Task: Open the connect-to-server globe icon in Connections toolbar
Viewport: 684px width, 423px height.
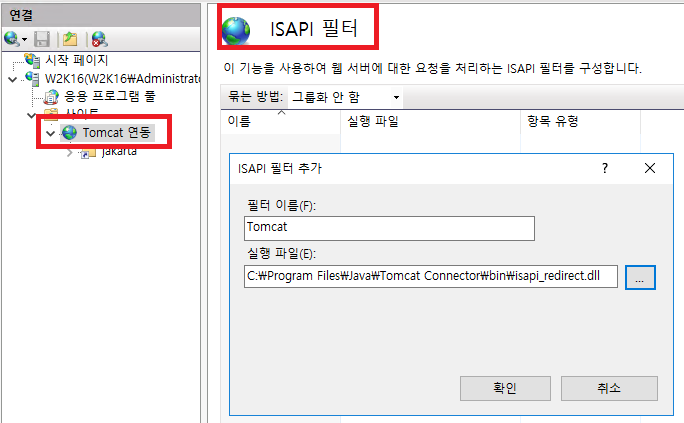Action: point(11,39)
